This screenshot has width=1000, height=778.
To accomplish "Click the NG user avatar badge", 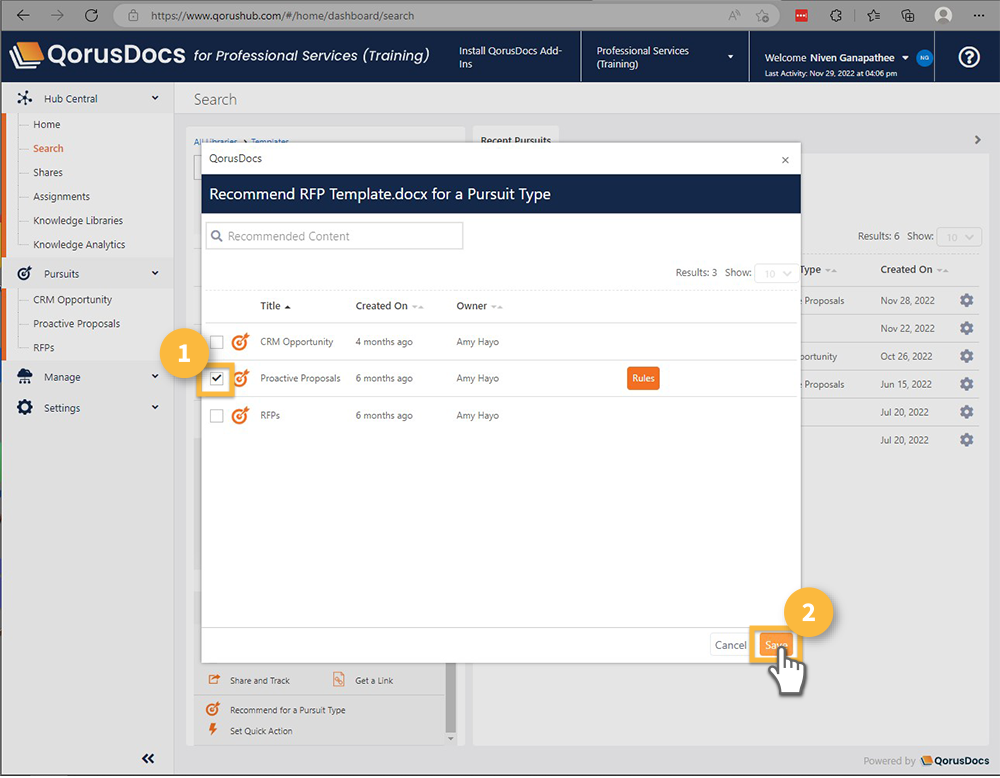I will click(924, 58).
